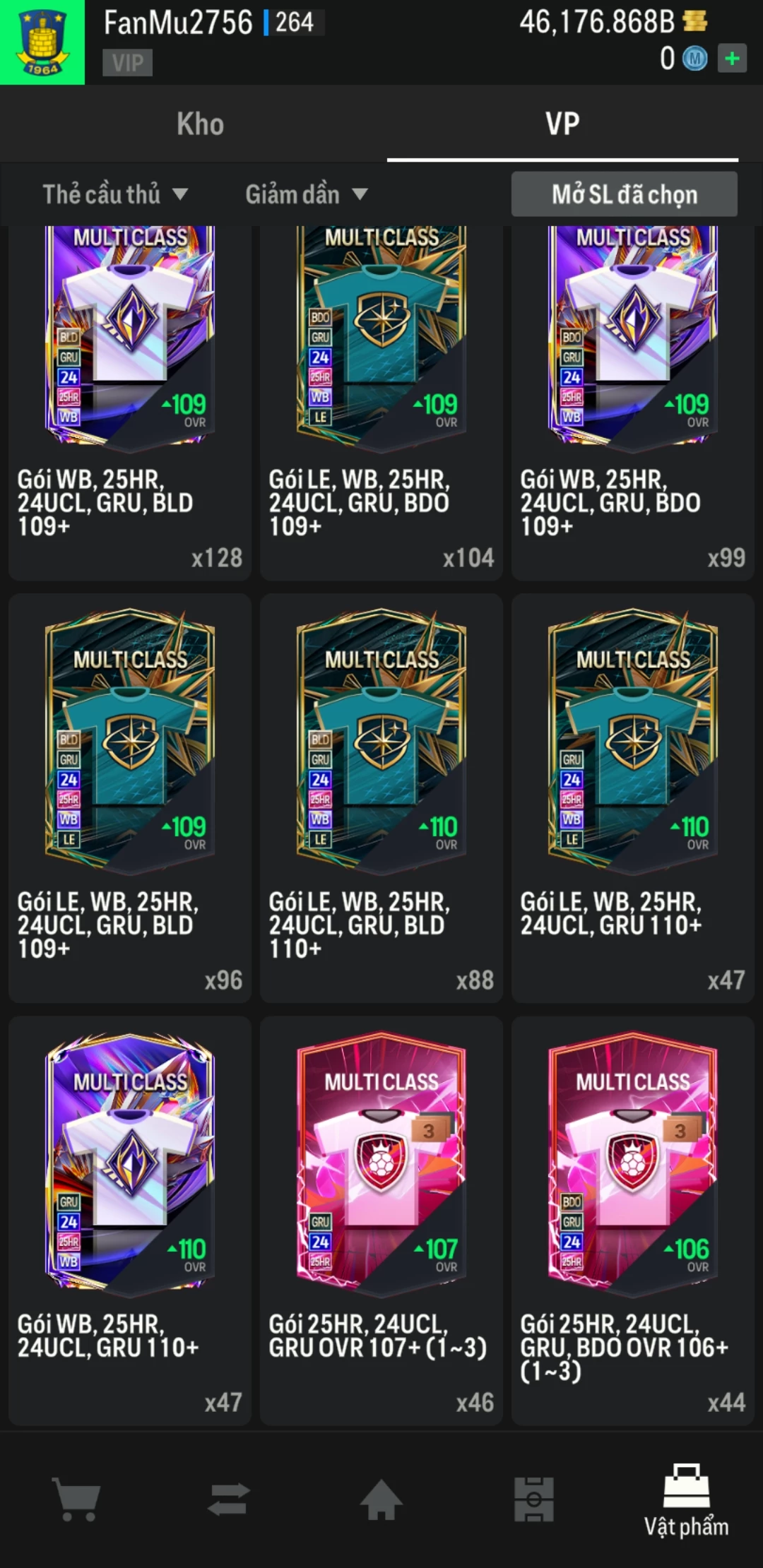Switch to the Kho tab
Image resolution: width=763 pixels, height=1568 pixels.
[x=200, y=124]
